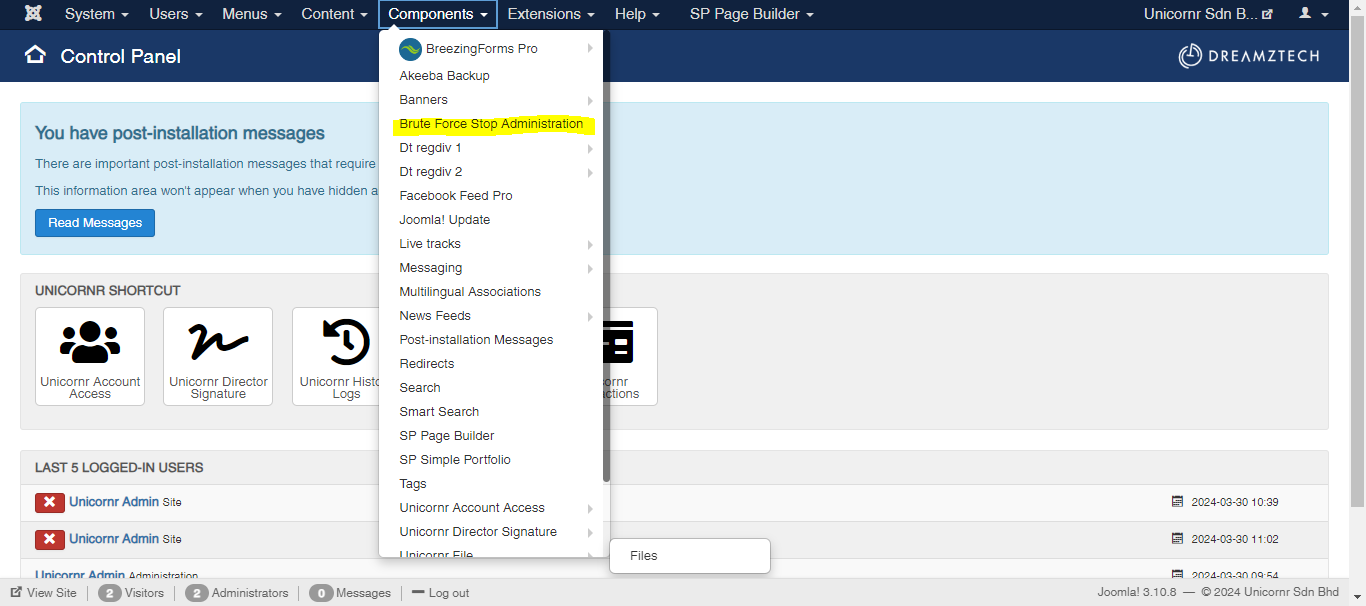This screenshot has width=1366, height=606.
Task: Click the Joomla logo icon
Action: [33, 14]
